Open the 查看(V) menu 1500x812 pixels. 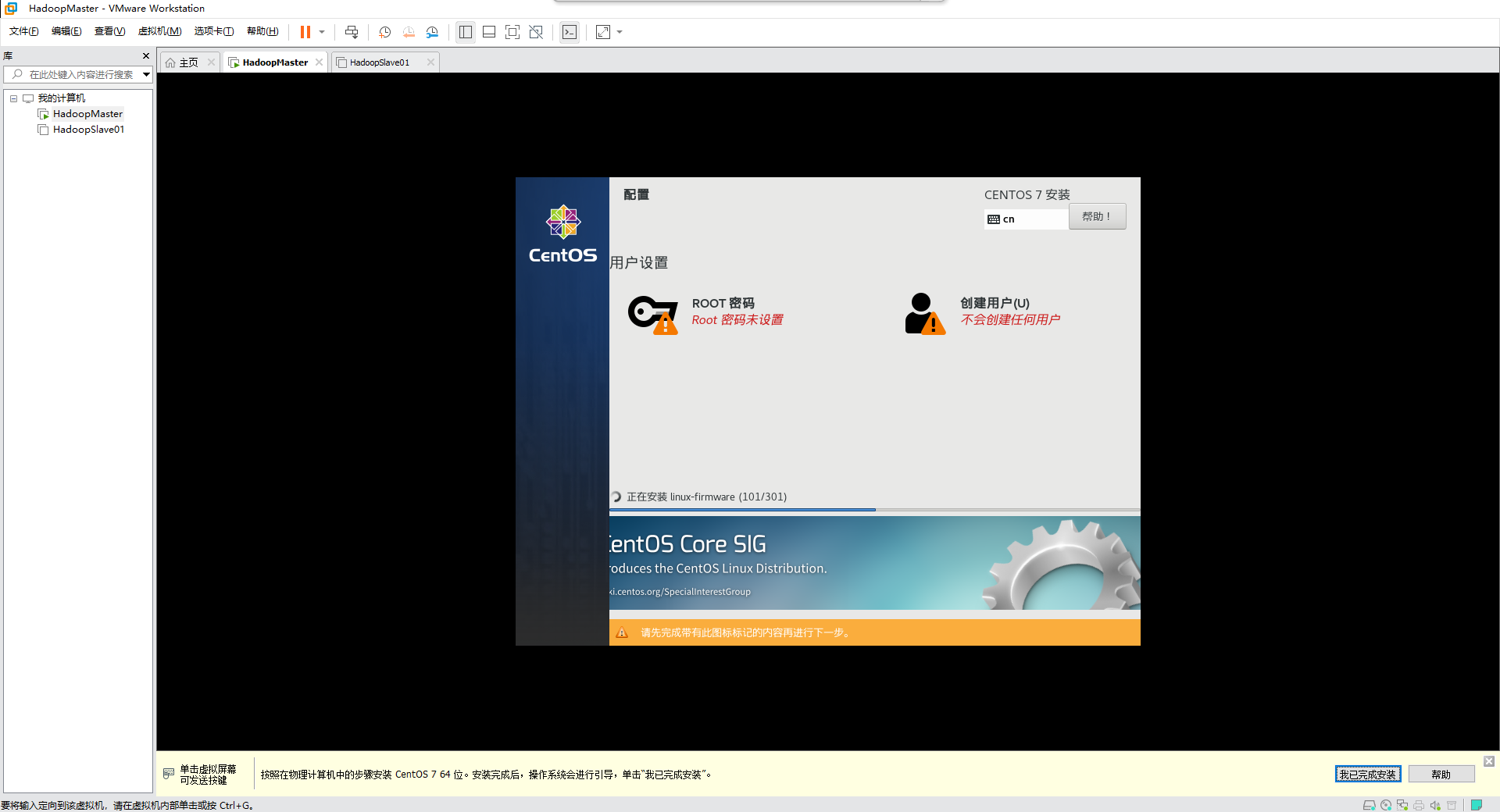click(109, 31)
